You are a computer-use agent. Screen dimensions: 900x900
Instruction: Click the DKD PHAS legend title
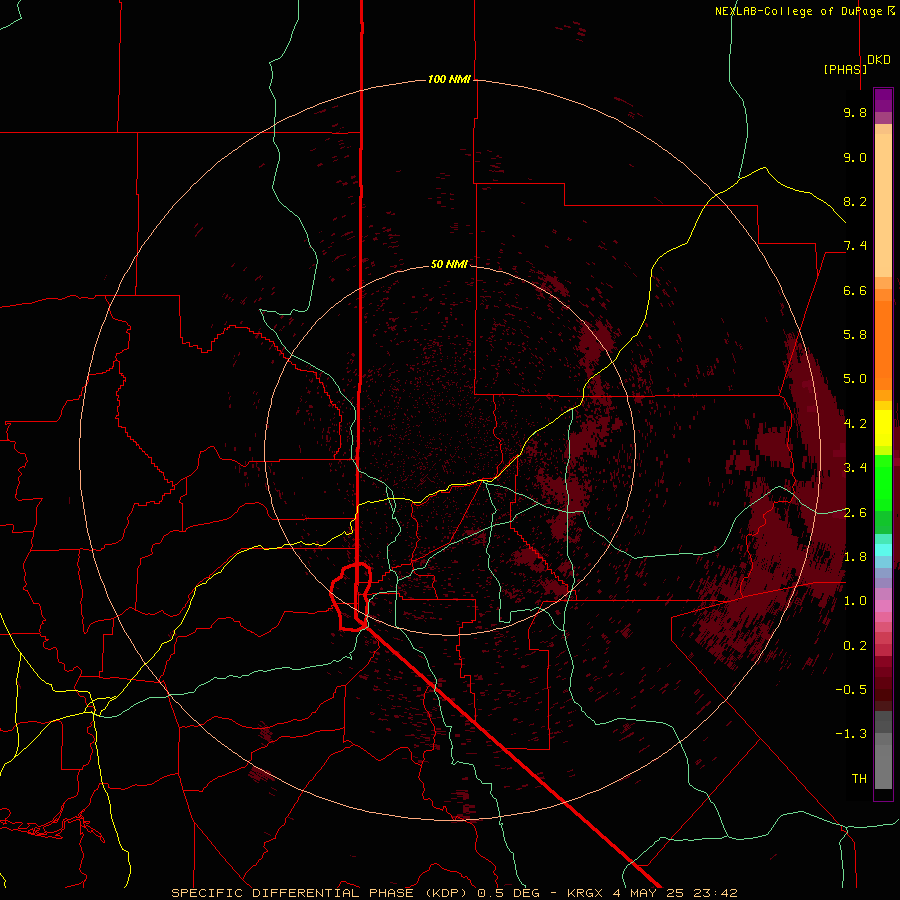click(857, 64)
